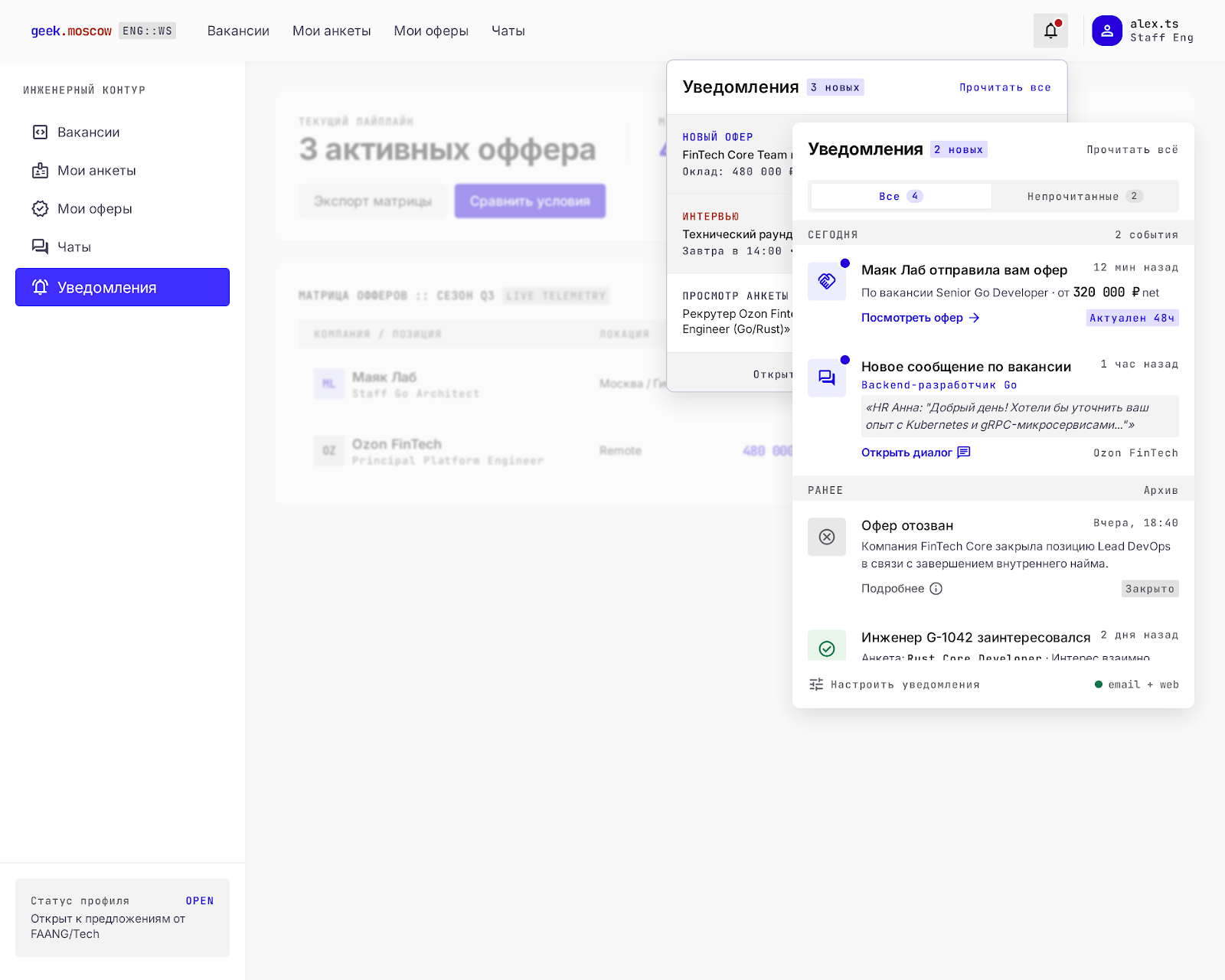The width and height of the screenshot is (1225, 980).
Task: Click the info icon beside Подробнее
Action: 936,589
